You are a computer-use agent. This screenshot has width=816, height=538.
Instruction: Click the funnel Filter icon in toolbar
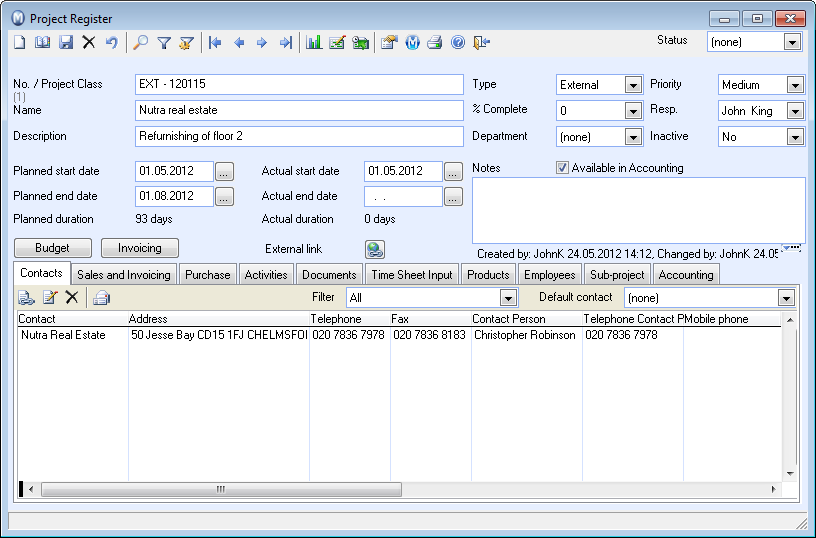pyautogui.click(x=164, y=43)
